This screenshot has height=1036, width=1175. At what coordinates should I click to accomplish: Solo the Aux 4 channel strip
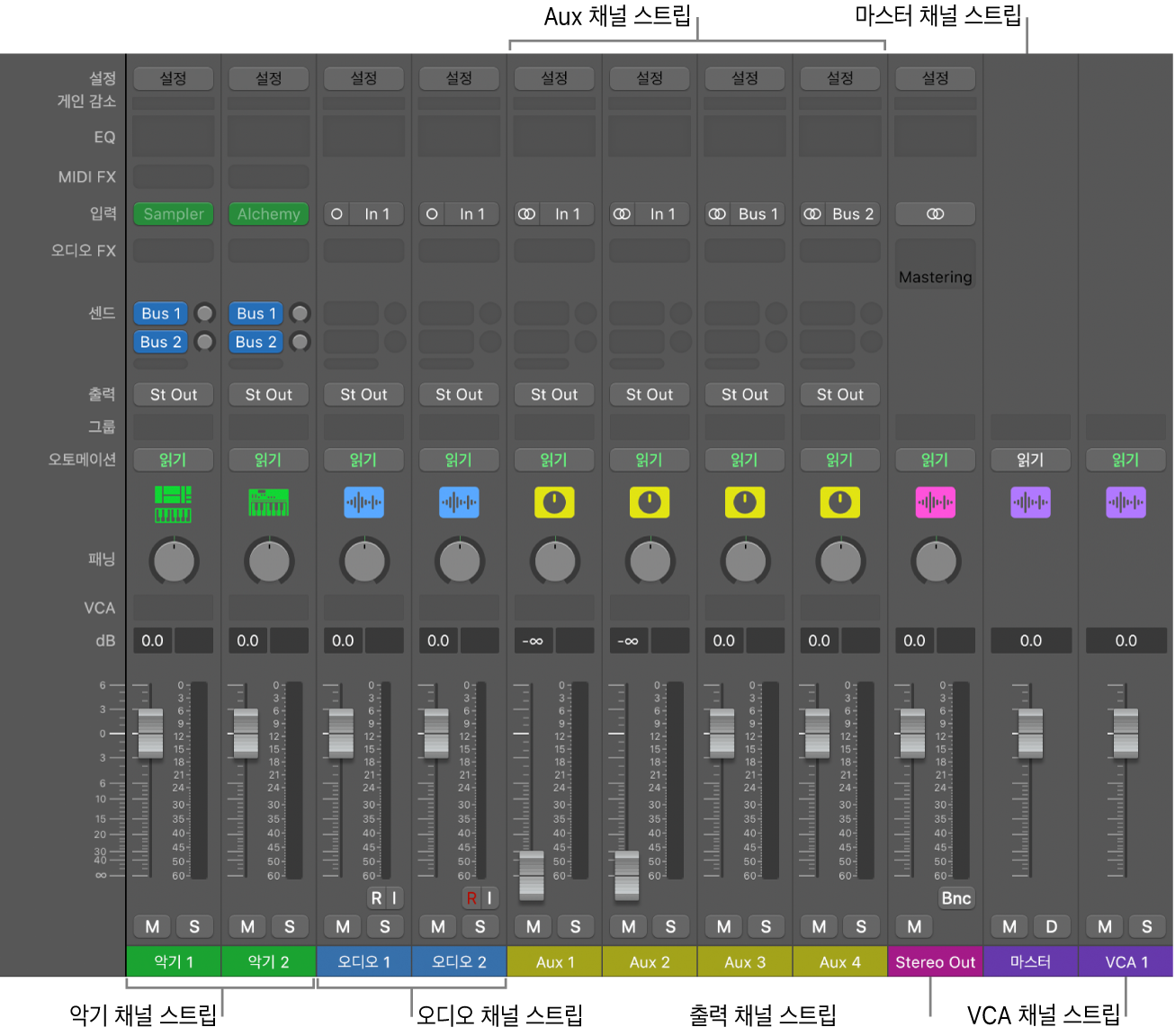pos(861,926)
